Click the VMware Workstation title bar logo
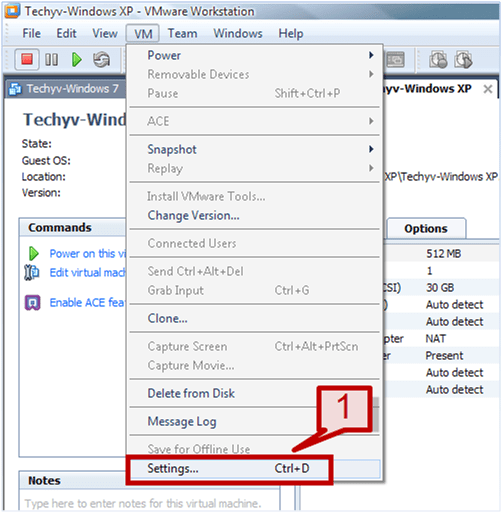The image size is (503, 513). pos(12,11)
